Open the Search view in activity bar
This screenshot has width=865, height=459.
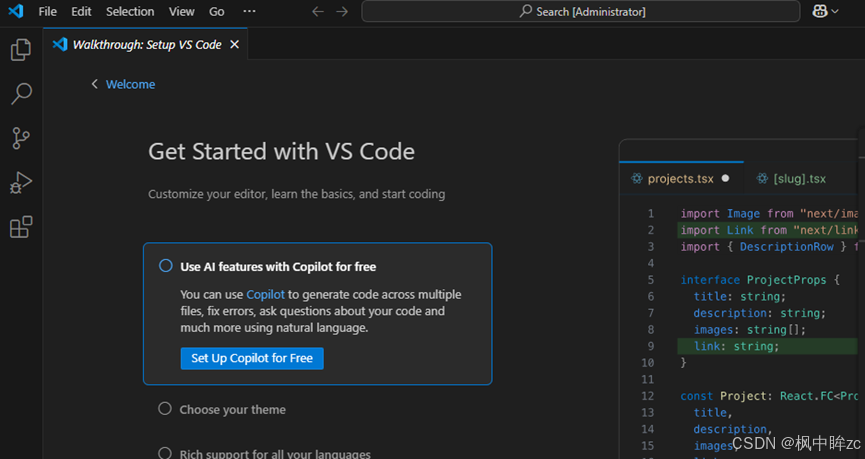[x=21, y=94]
